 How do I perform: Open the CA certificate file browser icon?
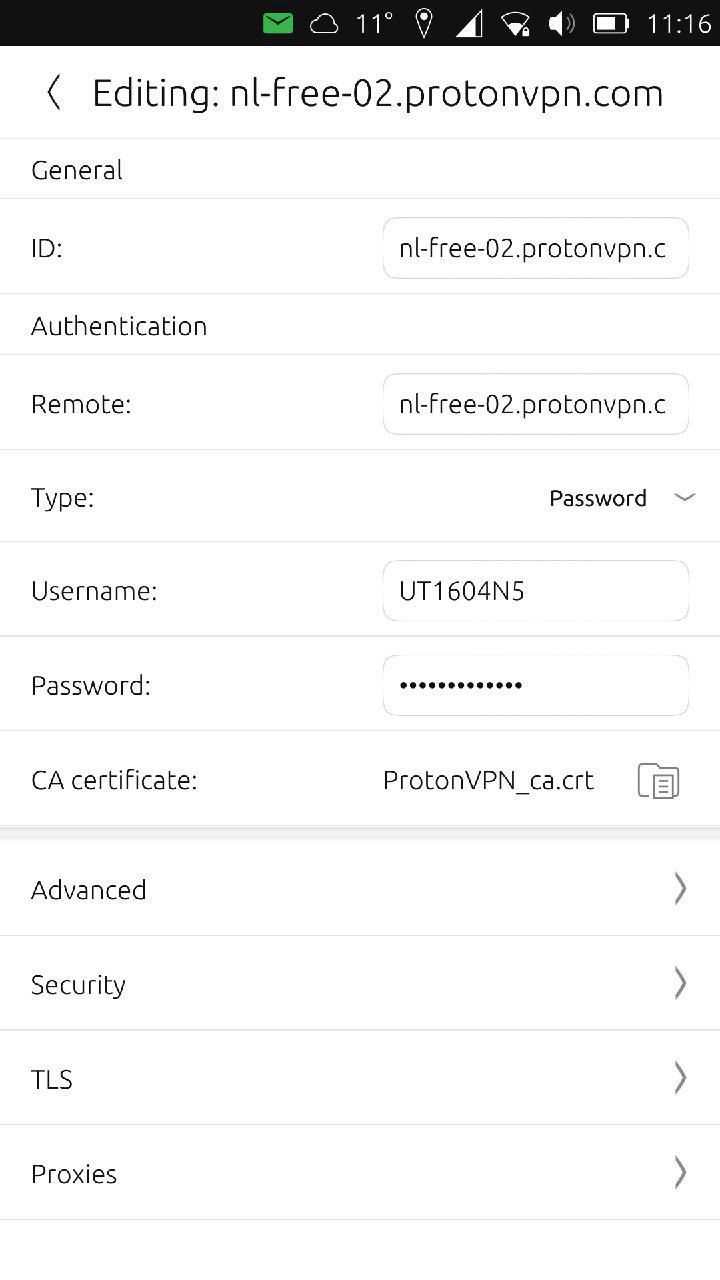pyautogui.click(x=658, y=781)
